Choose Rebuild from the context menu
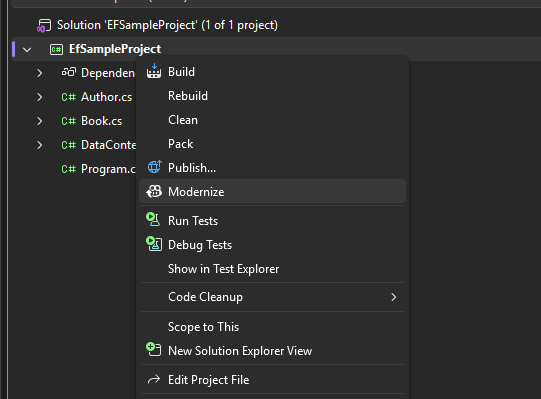This screenshot has height=399, width=541. click(272, 96)
